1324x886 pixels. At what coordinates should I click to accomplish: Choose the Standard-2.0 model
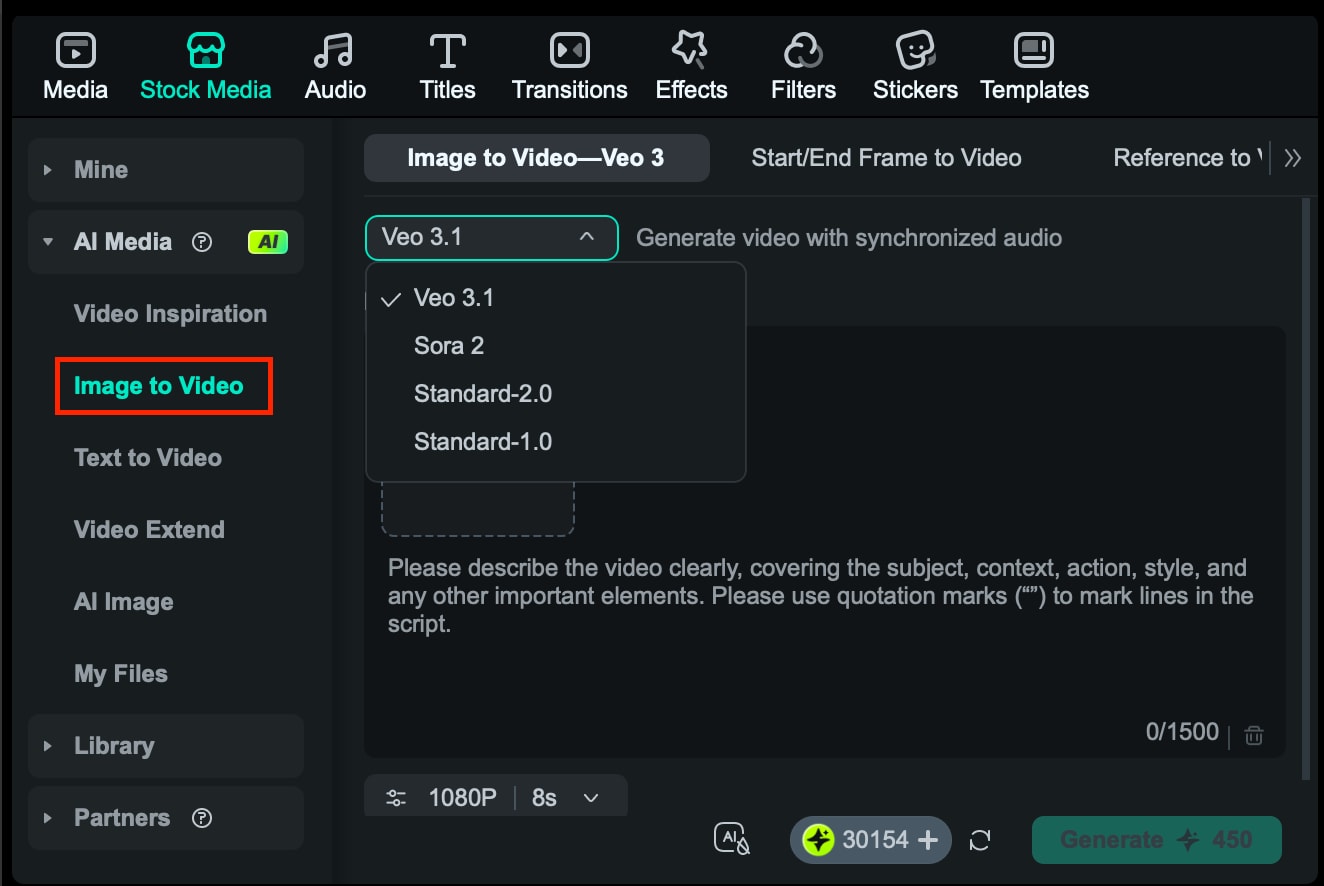(x=483, y=393)
